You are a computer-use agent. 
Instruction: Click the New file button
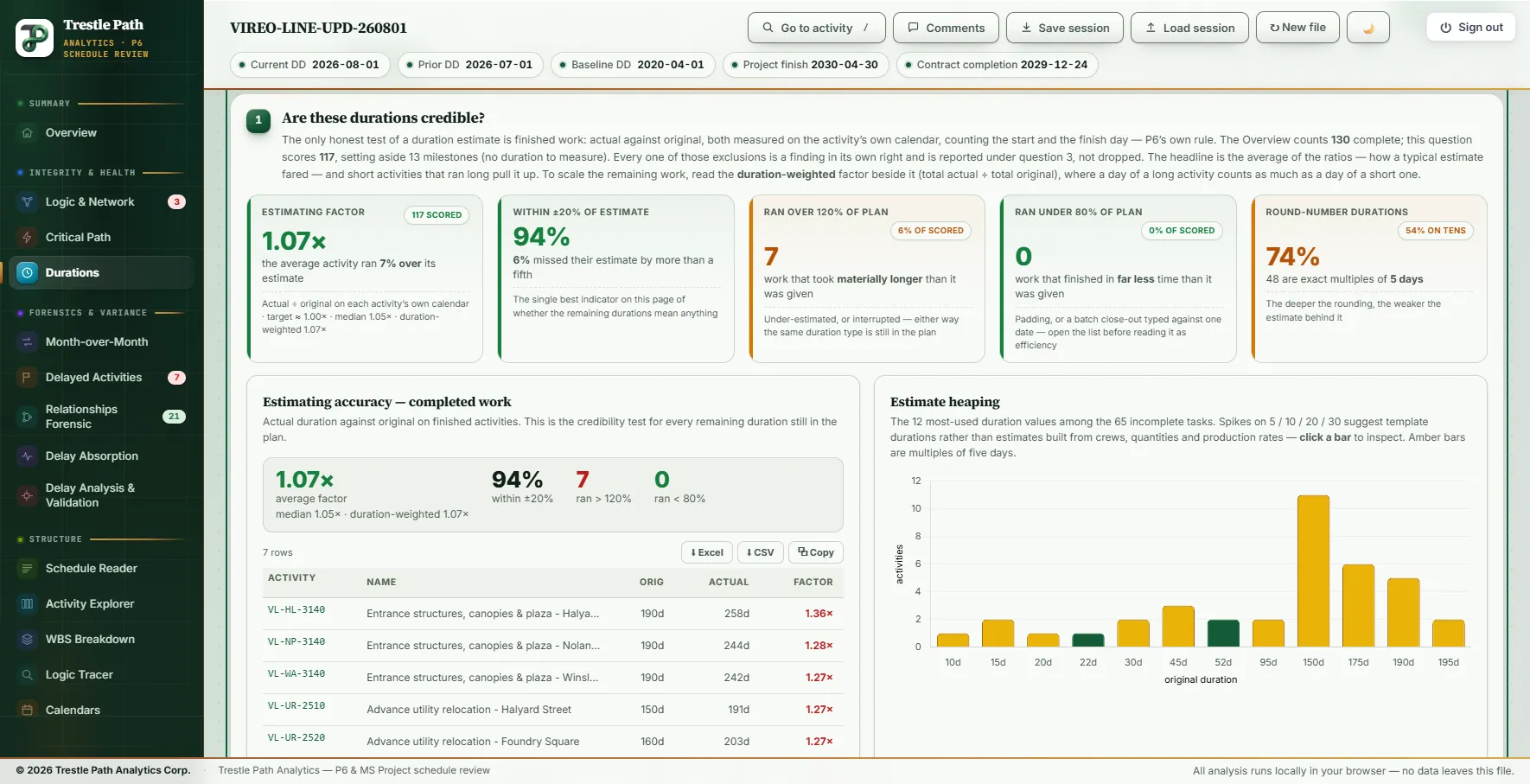(x=1297, y=28)
